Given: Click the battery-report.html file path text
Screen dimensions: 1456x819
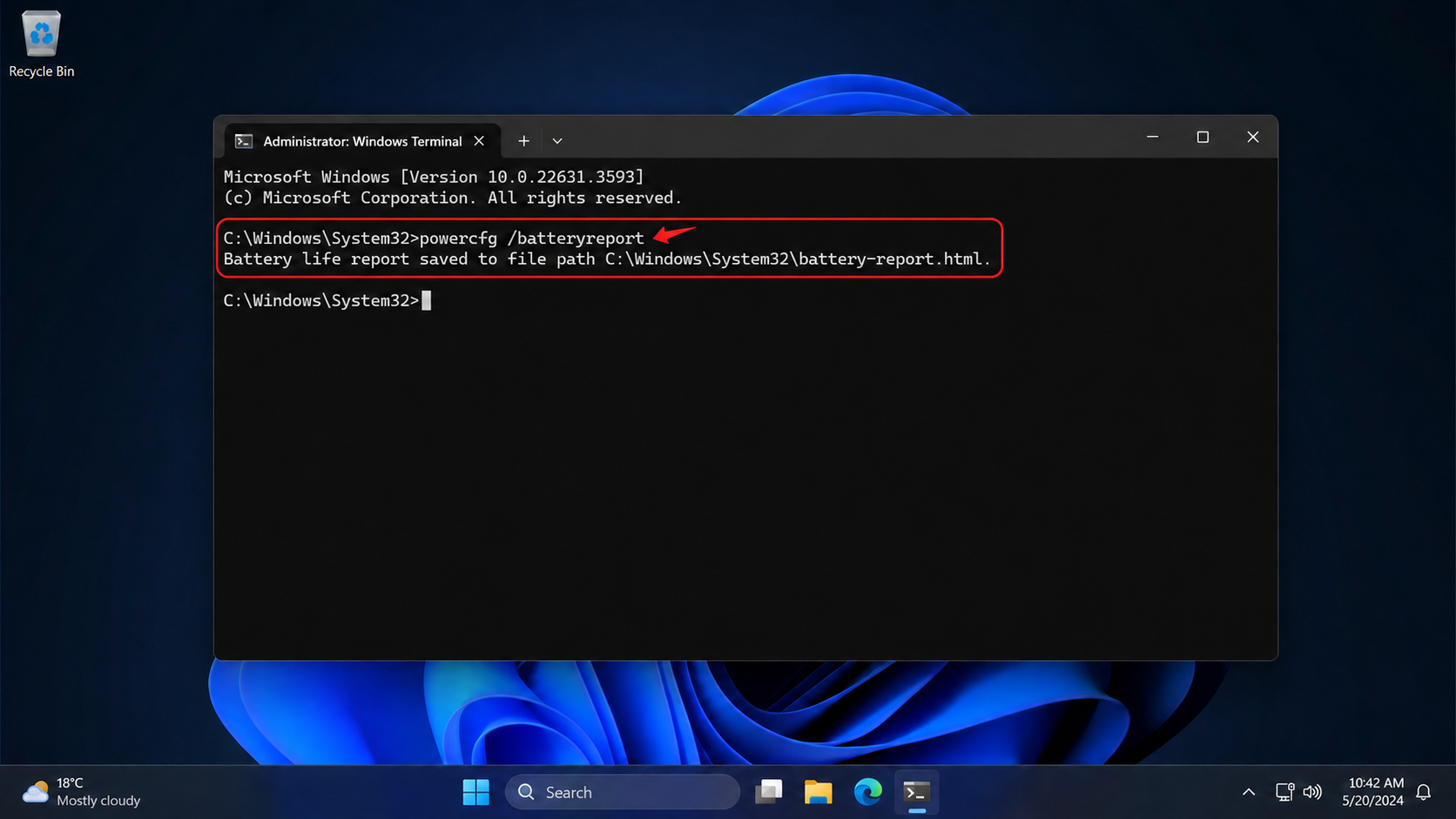Looking at the screenshot, I should pyautogui.click(x=797, y=258).
